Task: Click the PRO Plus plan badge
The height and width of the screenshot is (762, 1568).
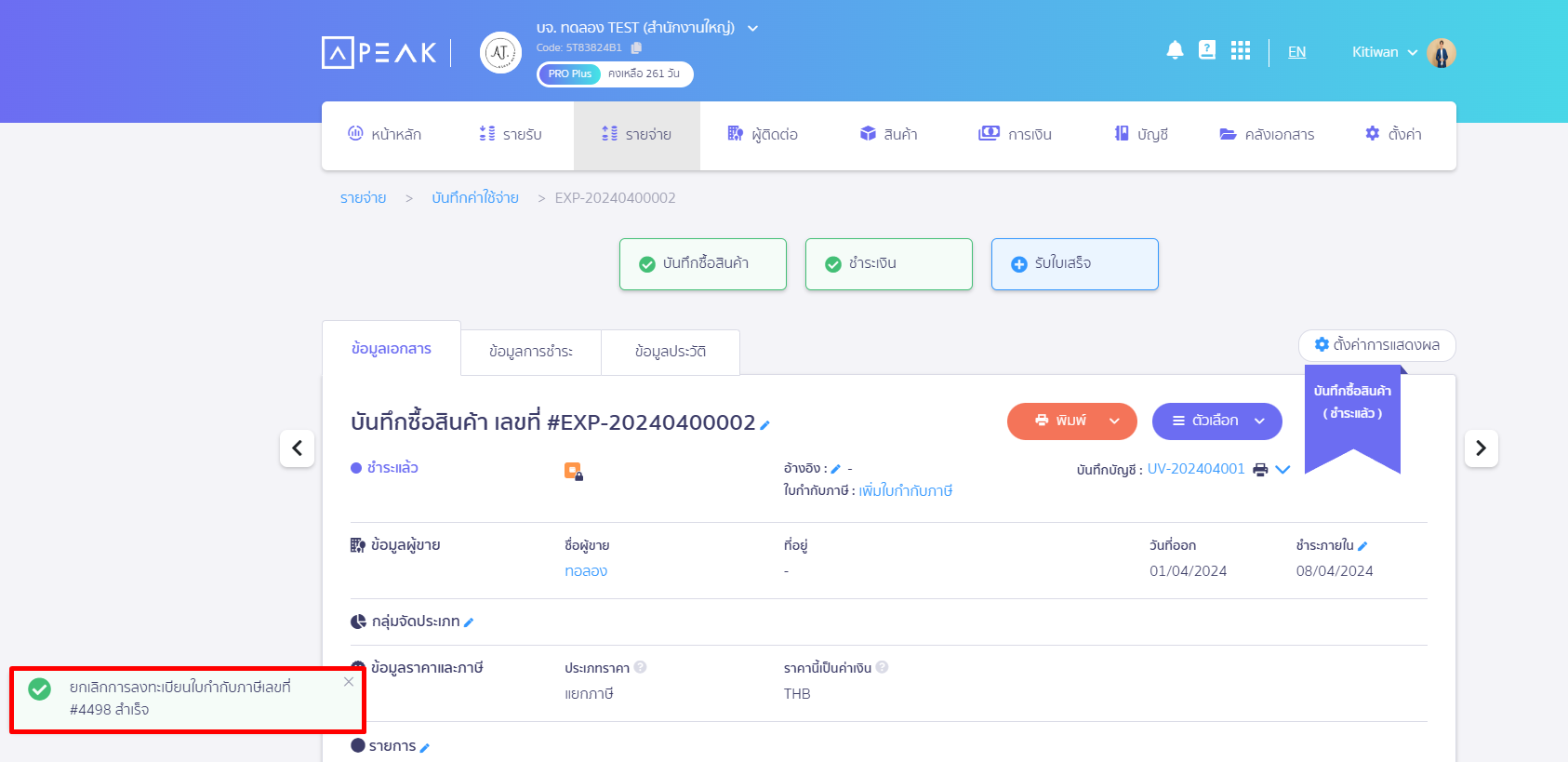Action: (570, 74)
